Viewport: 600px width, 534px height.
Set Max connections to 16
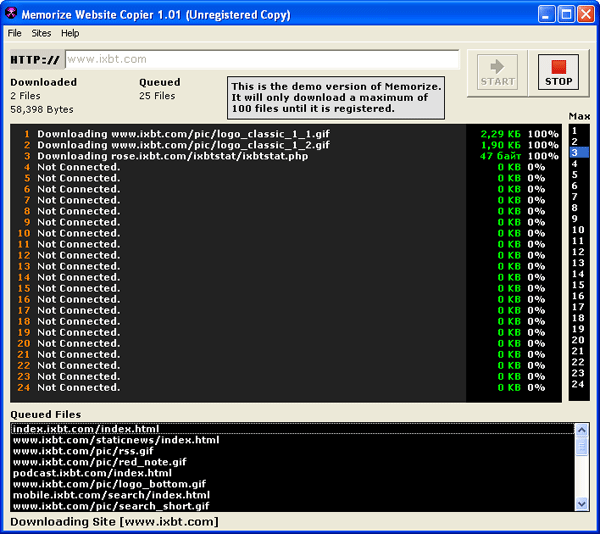tap(578, 296)
